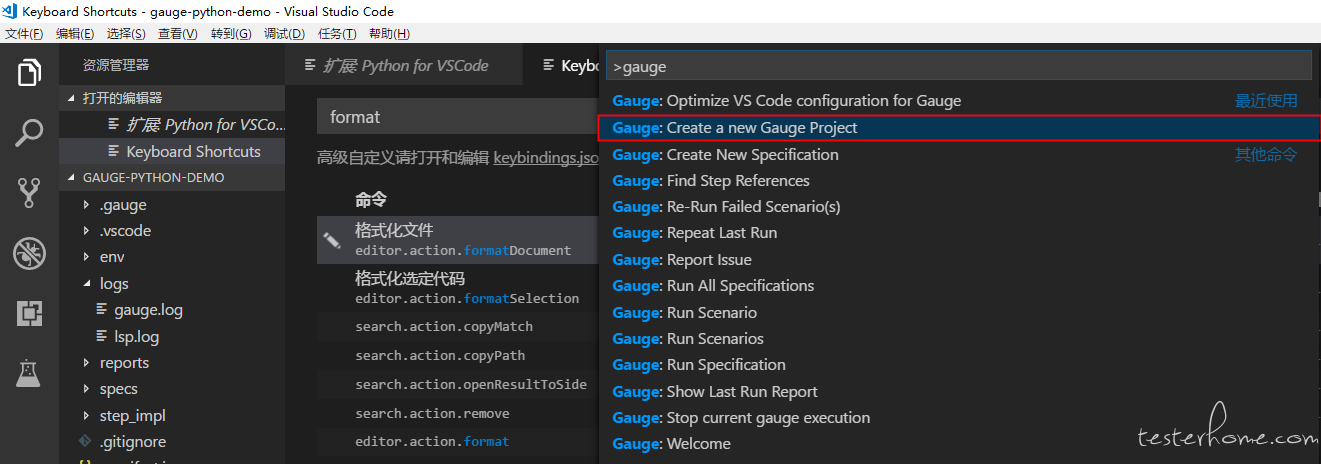Select the search.action.copyMatch row

click(458, 327)
